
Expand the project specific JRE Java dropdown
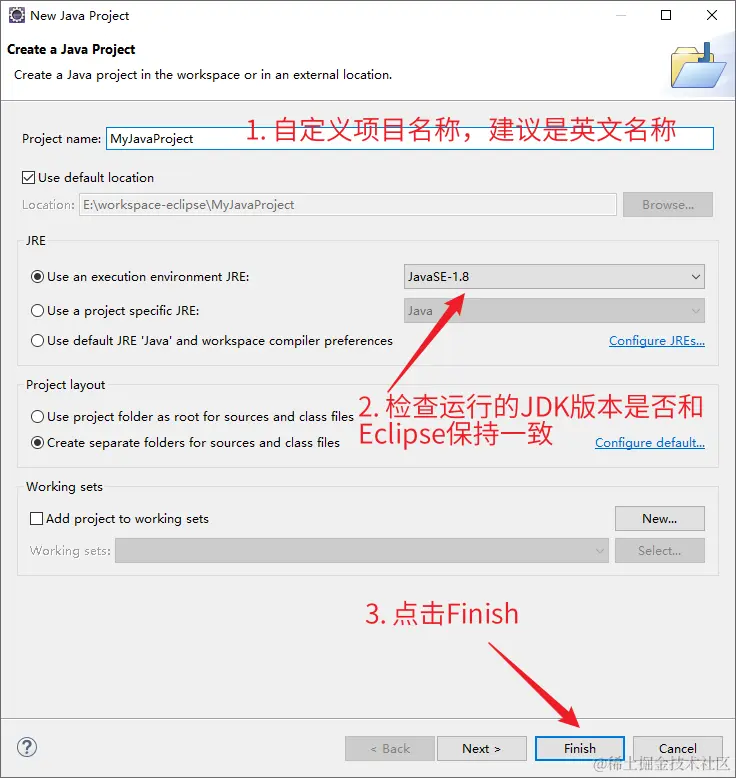[554, 311]
